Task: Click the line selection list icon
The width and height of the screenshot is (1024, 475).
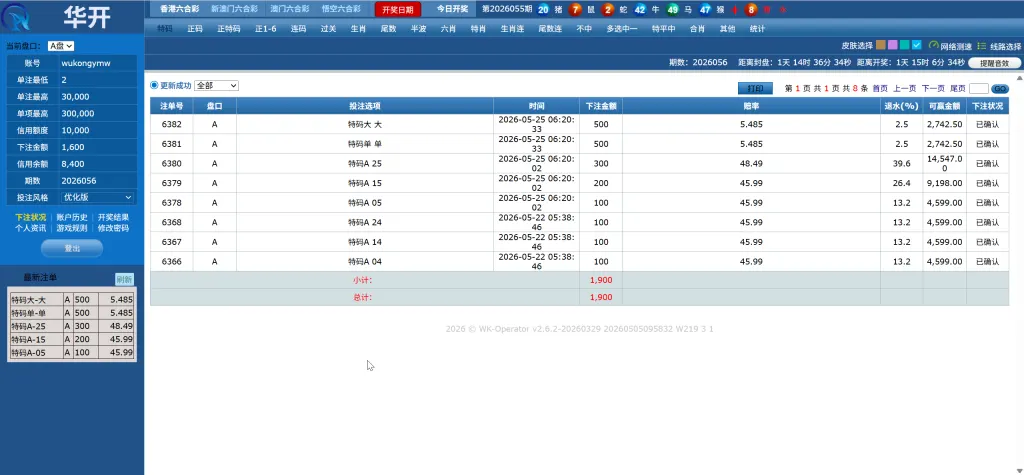Action: (982, 46)
